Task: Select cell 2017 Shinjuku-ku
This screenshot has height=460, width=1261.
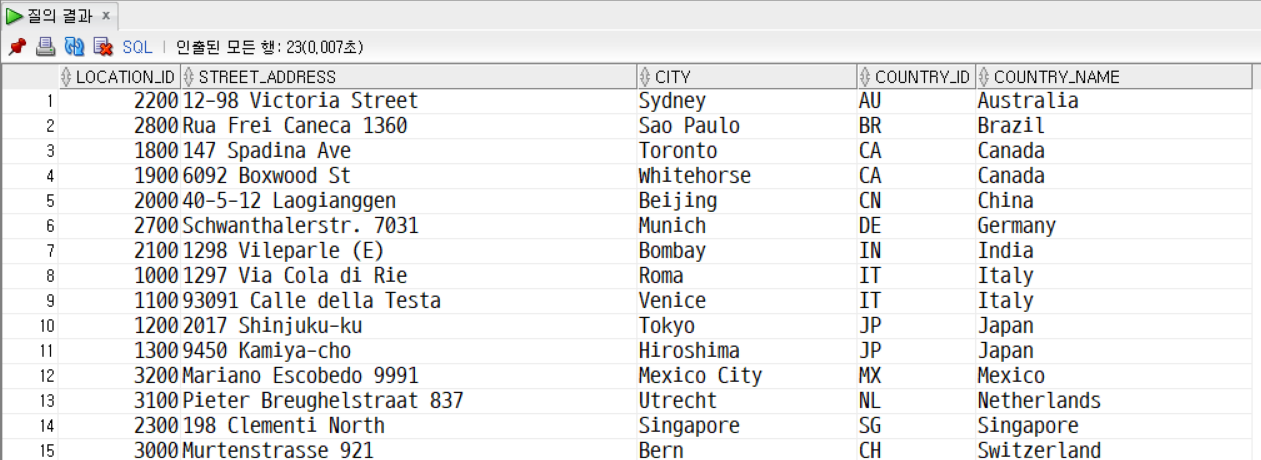Action: (x=408, y=326)
